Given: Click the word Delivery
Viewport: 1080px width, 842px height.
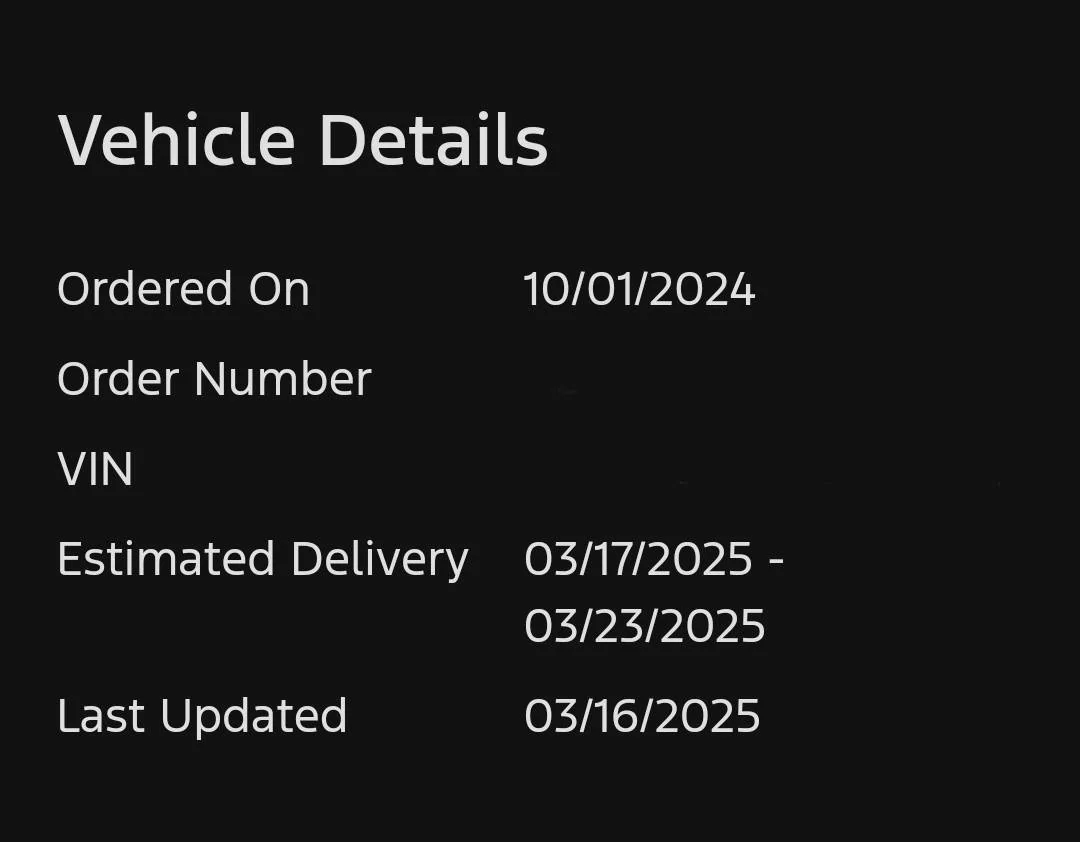Looking at the screenshot, I should tap(379, 559).
